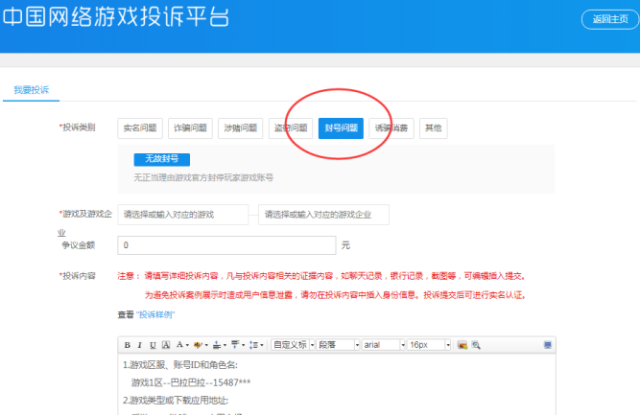Select the 封号问题 complaint category
This screenshot has height=415, width=640.
[340, 128]
